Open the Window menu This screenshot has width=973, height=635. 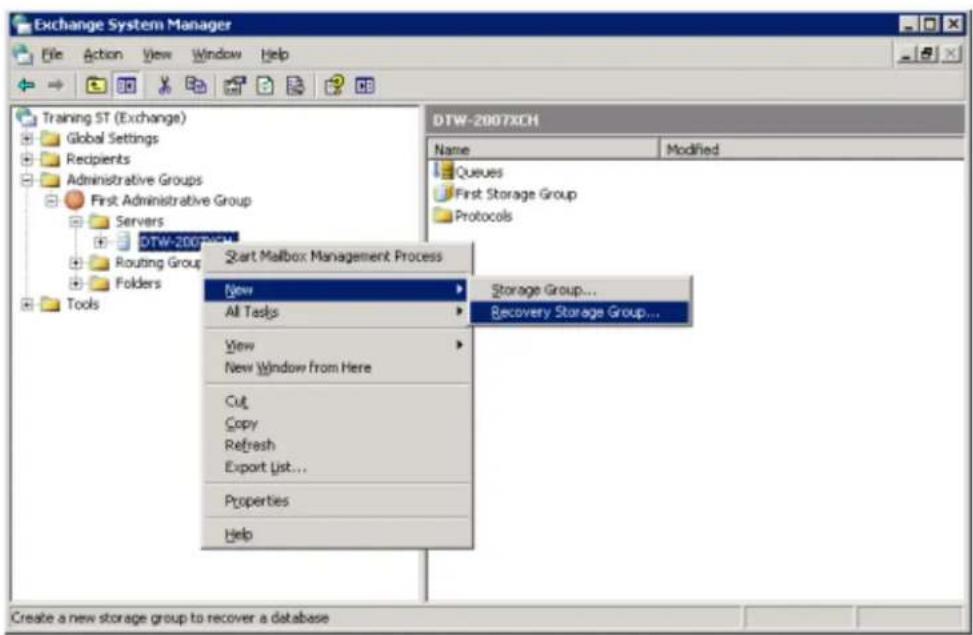pyautogui.click(x=216, y=55)
